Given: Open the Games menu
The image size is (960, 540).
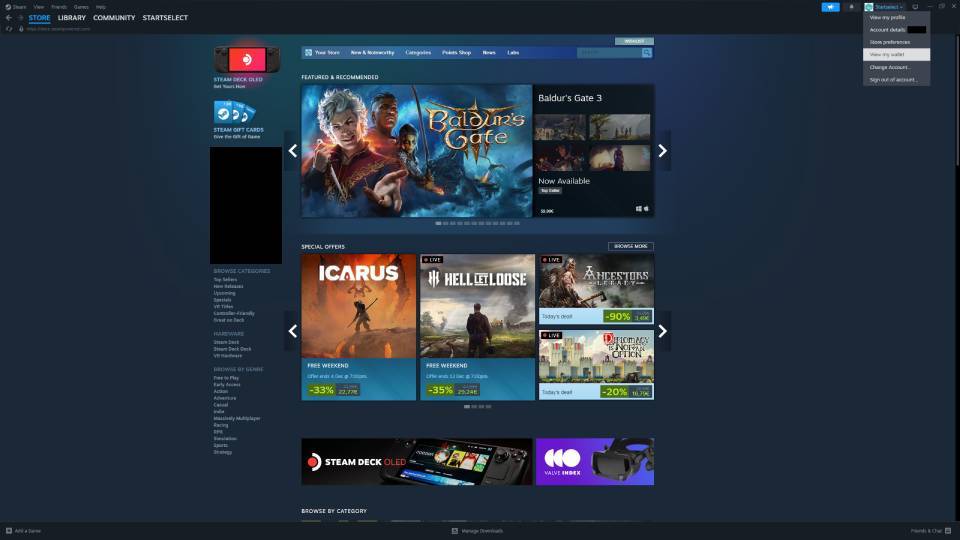Looking at the screenshot, I should tap(81, 7).
